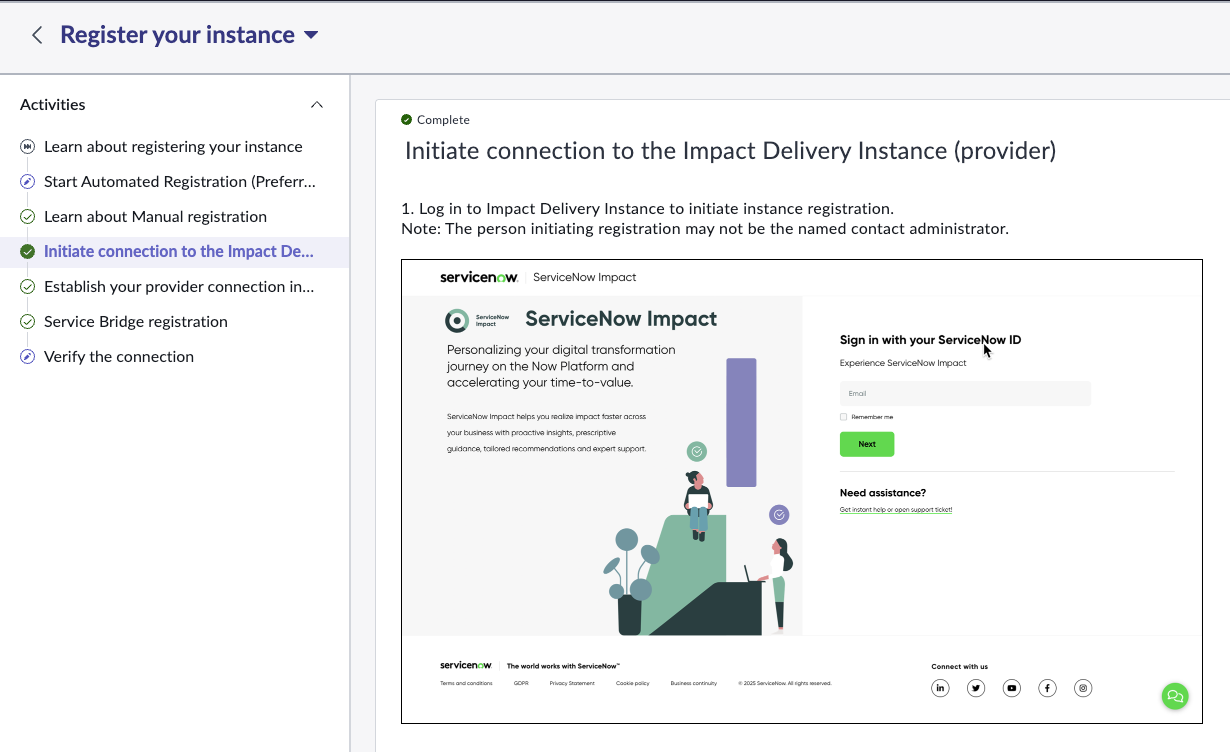Click the Privacy Statement footer link
This screenshot has height=752, width=1230.
(x=572, y=683)
